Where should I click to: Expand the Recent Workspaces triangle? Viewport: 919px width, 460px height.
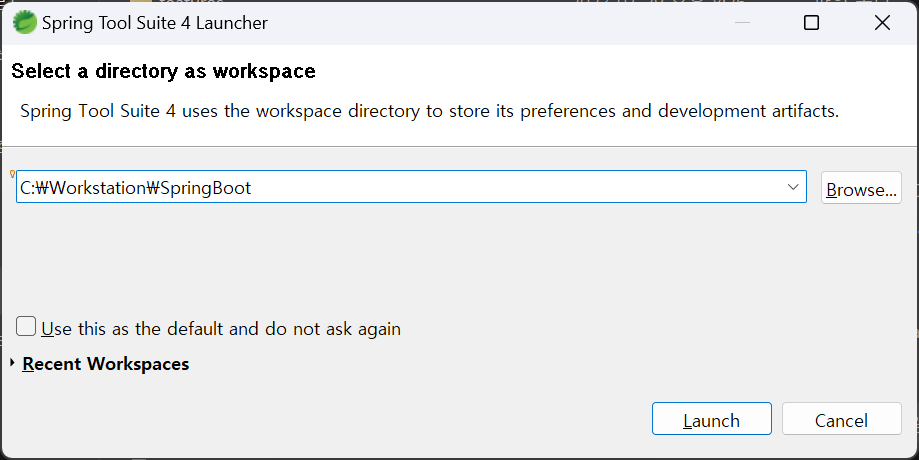click(12, 363)
